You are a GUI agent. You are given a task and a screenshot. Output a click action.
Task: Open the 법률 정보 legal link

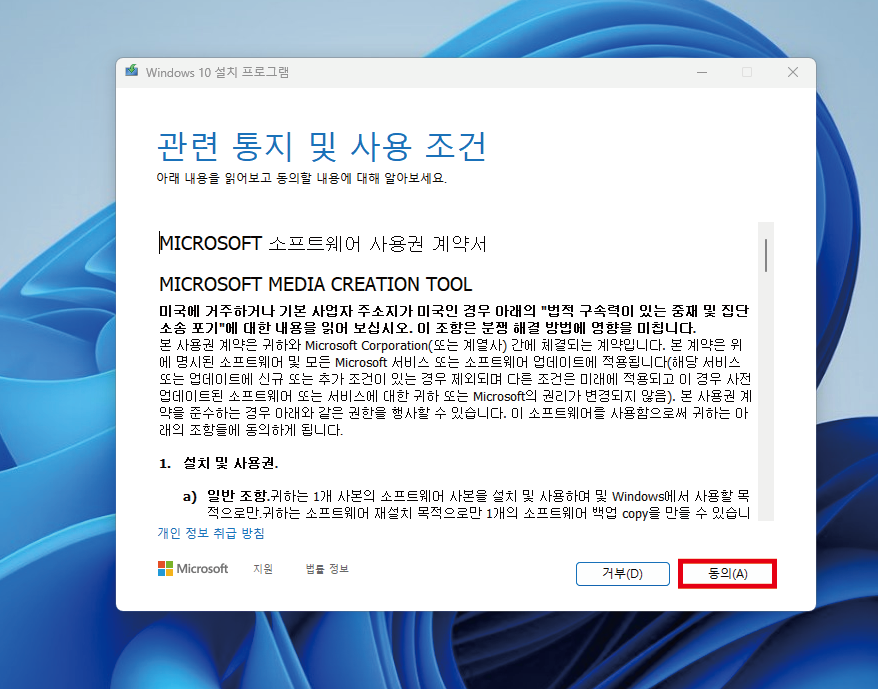pos(327,569)
